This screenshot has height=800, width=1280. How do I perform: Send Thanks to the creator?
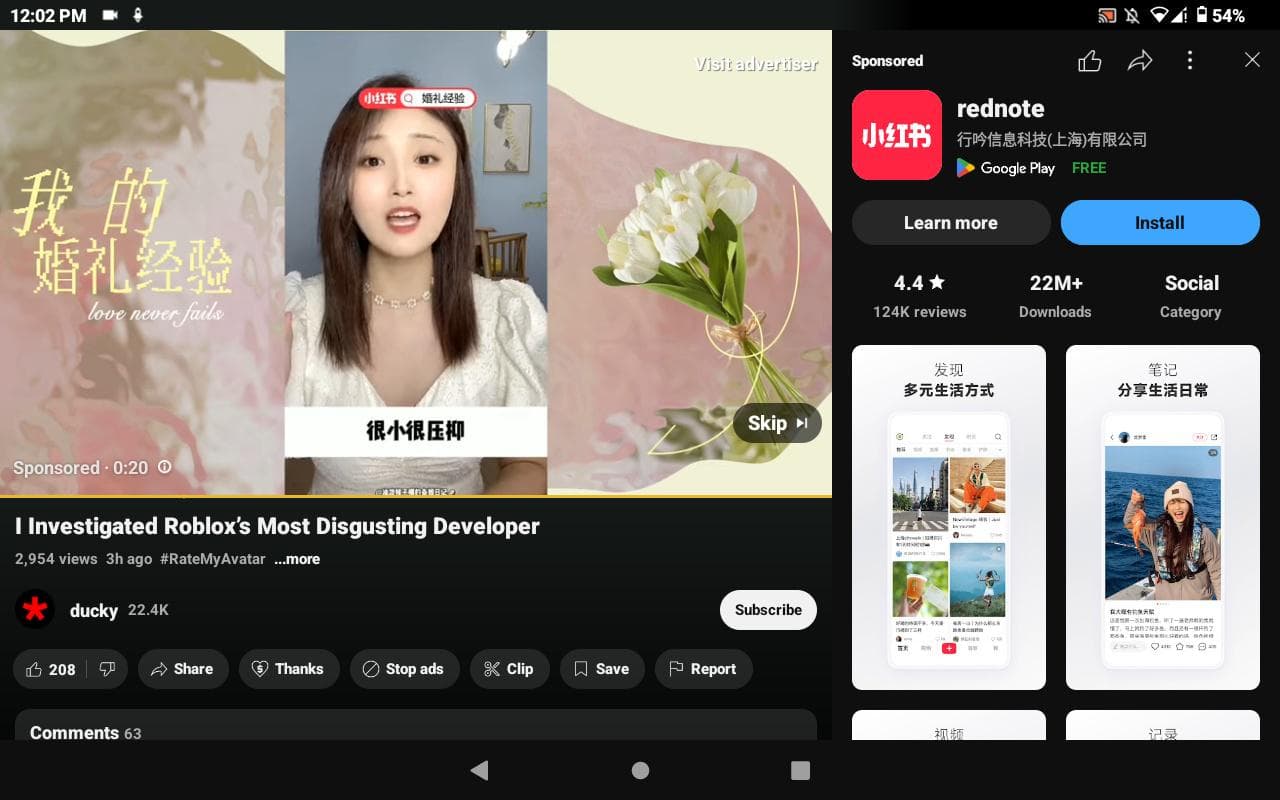coord(289,669)
